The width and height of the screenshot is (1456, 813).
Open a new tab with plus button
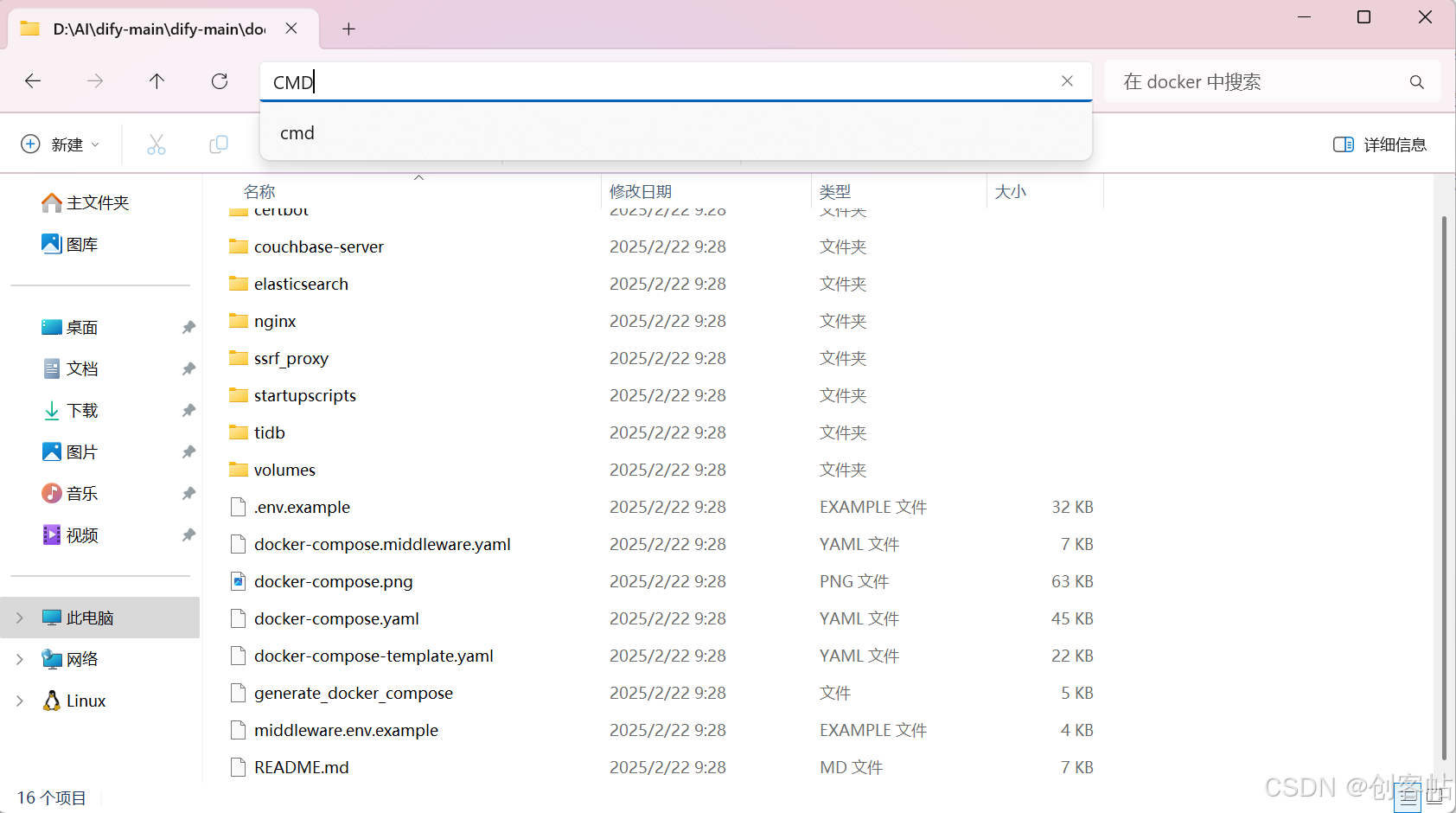tap(348, 29)
